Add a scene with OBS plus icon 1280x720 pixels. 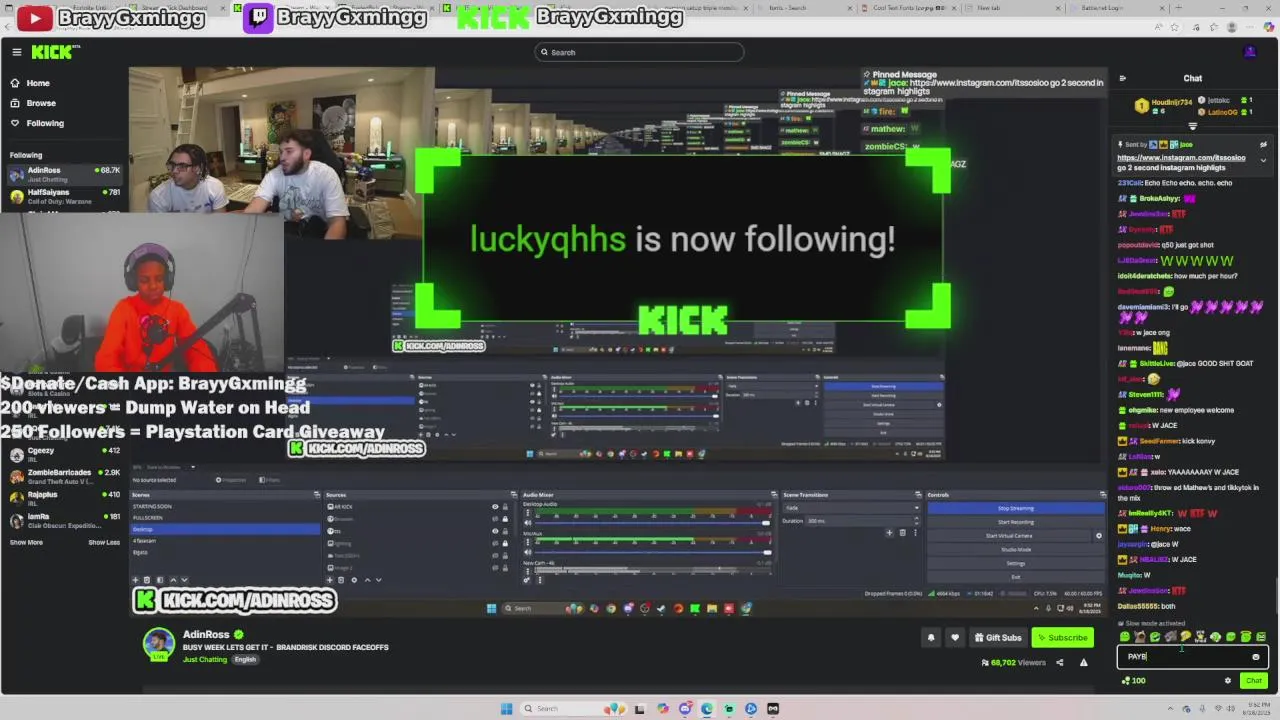point(135,580)
